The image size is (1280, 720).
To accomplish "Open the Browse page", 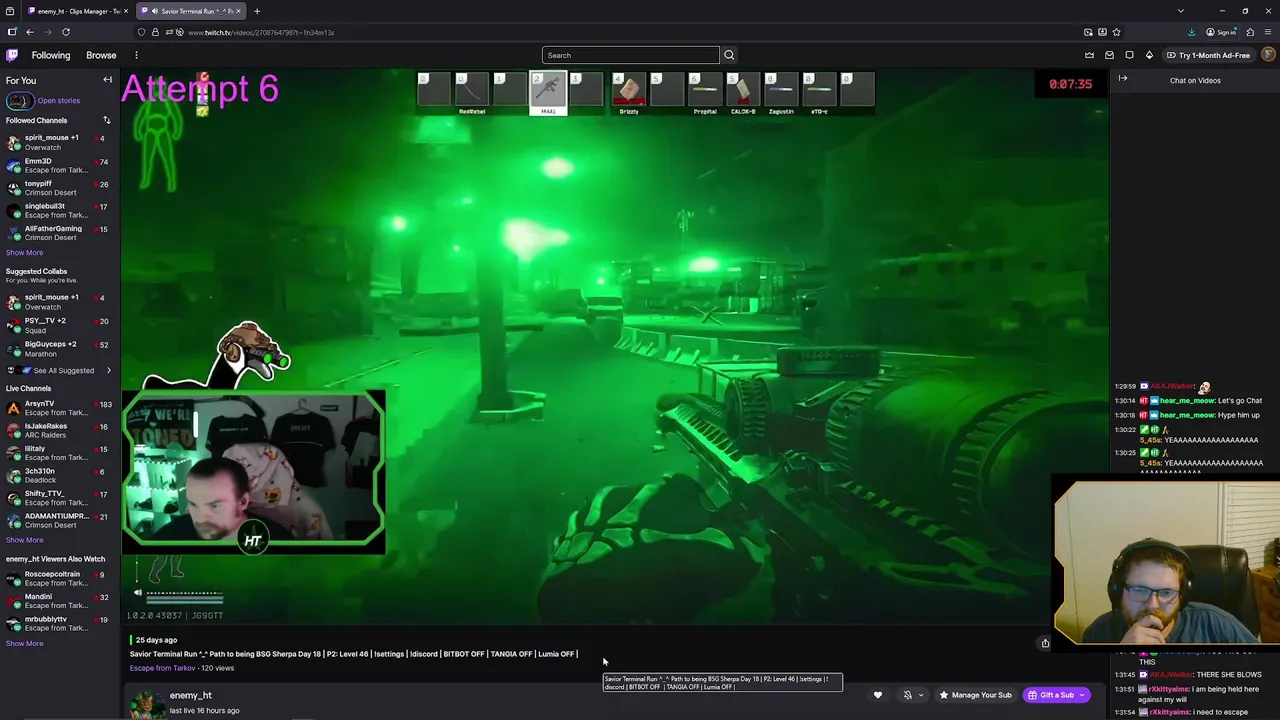I will pyautogui.click(x=101, y=55).
